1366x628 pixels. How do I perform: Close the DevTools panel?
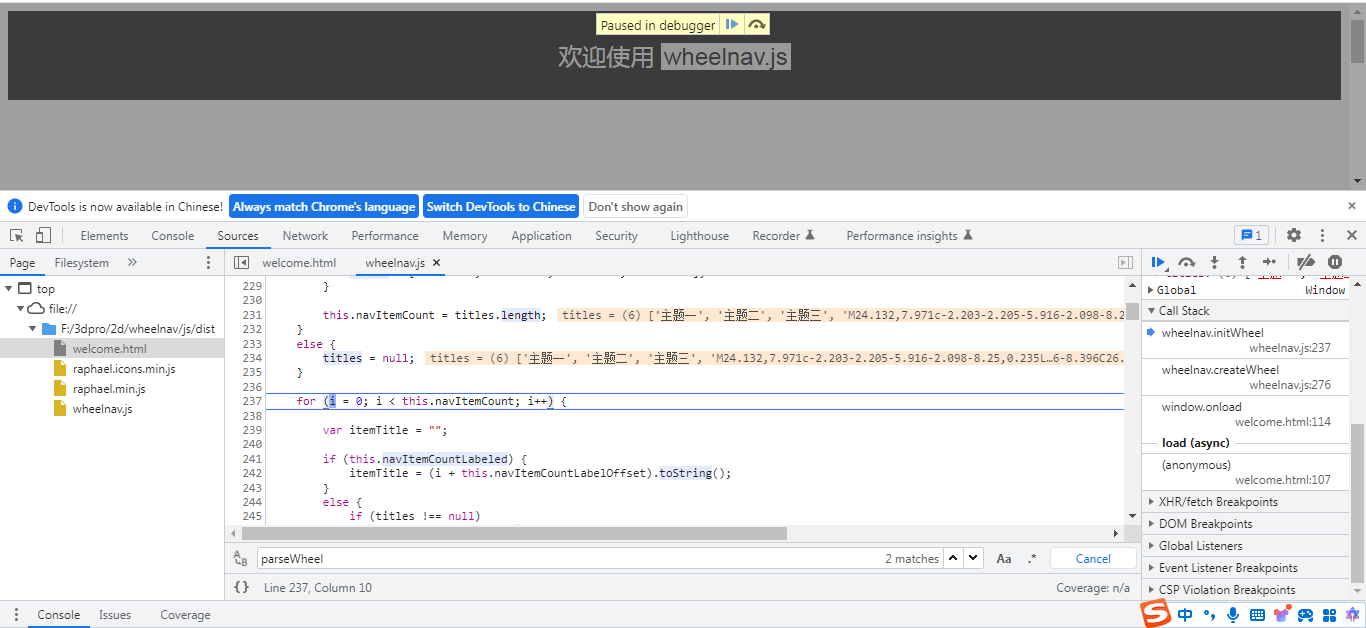[x=1352, y=236]
